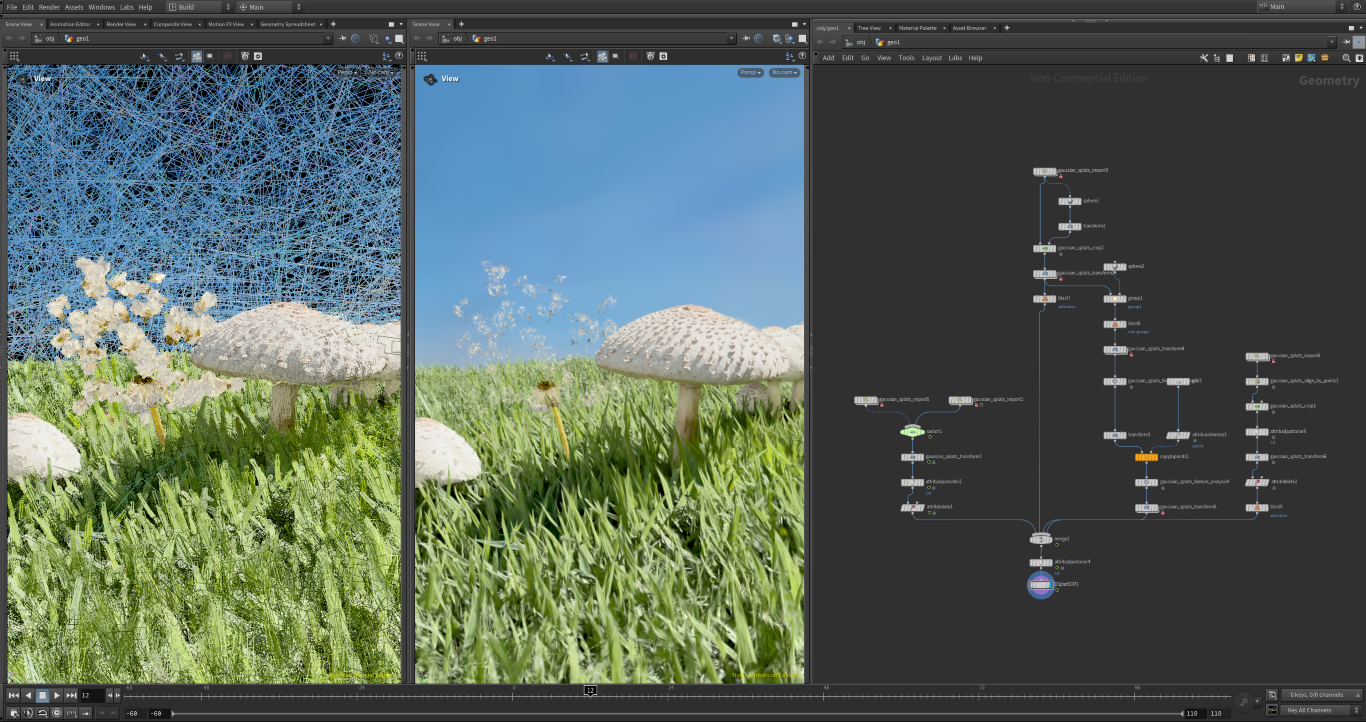This screenshot has width=1366, height=722.
Task: Click Go in network editor menu
Action: 865,58
